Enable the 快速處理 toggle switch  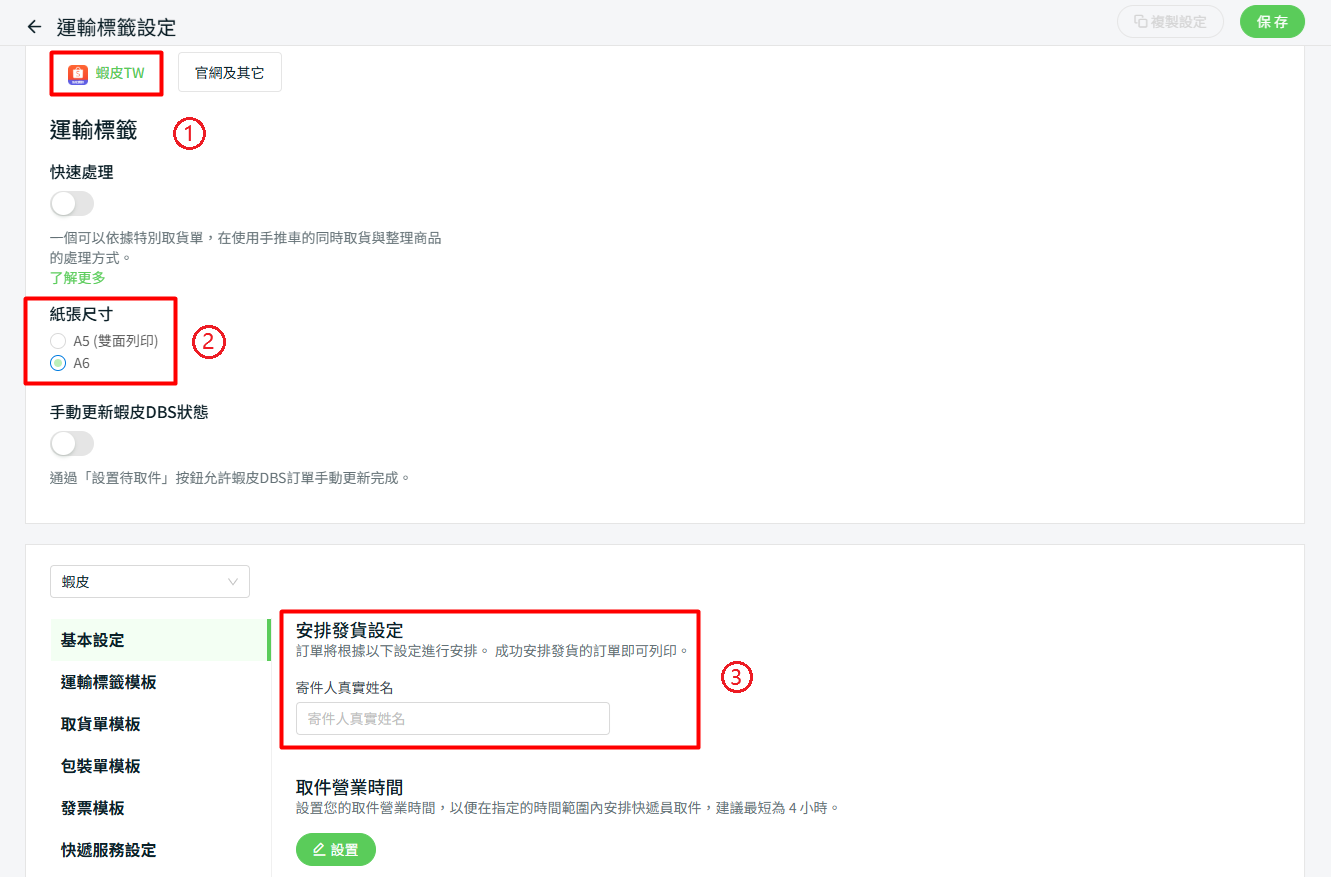(x=72, y=204)
